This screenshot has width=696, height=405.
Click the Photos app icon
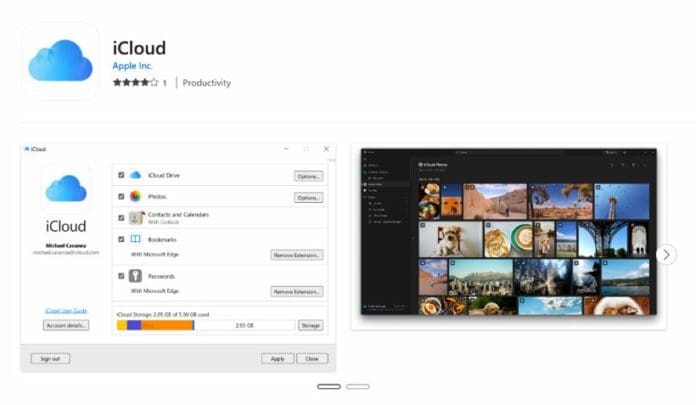(x=135, y=197)
